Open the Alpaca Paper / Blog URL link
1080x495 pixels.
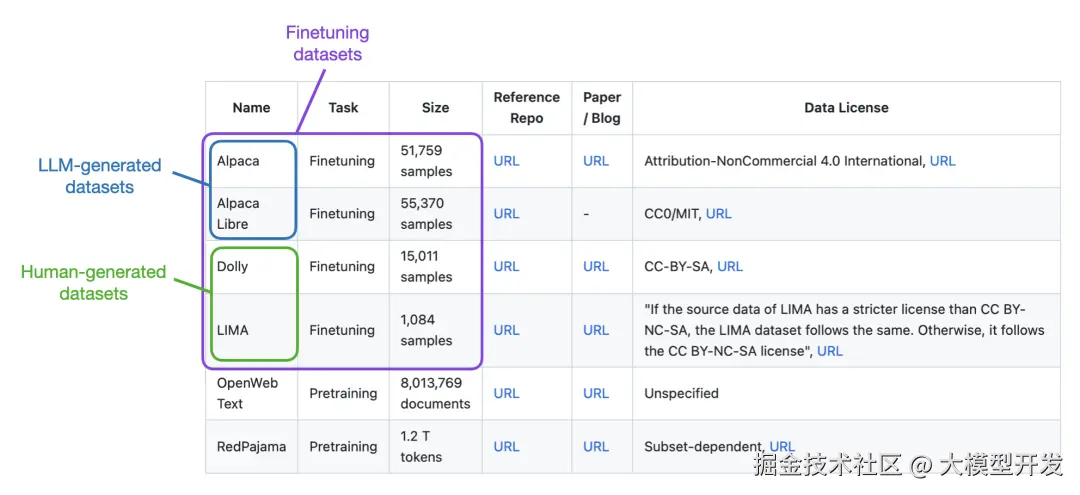(596, 161)
